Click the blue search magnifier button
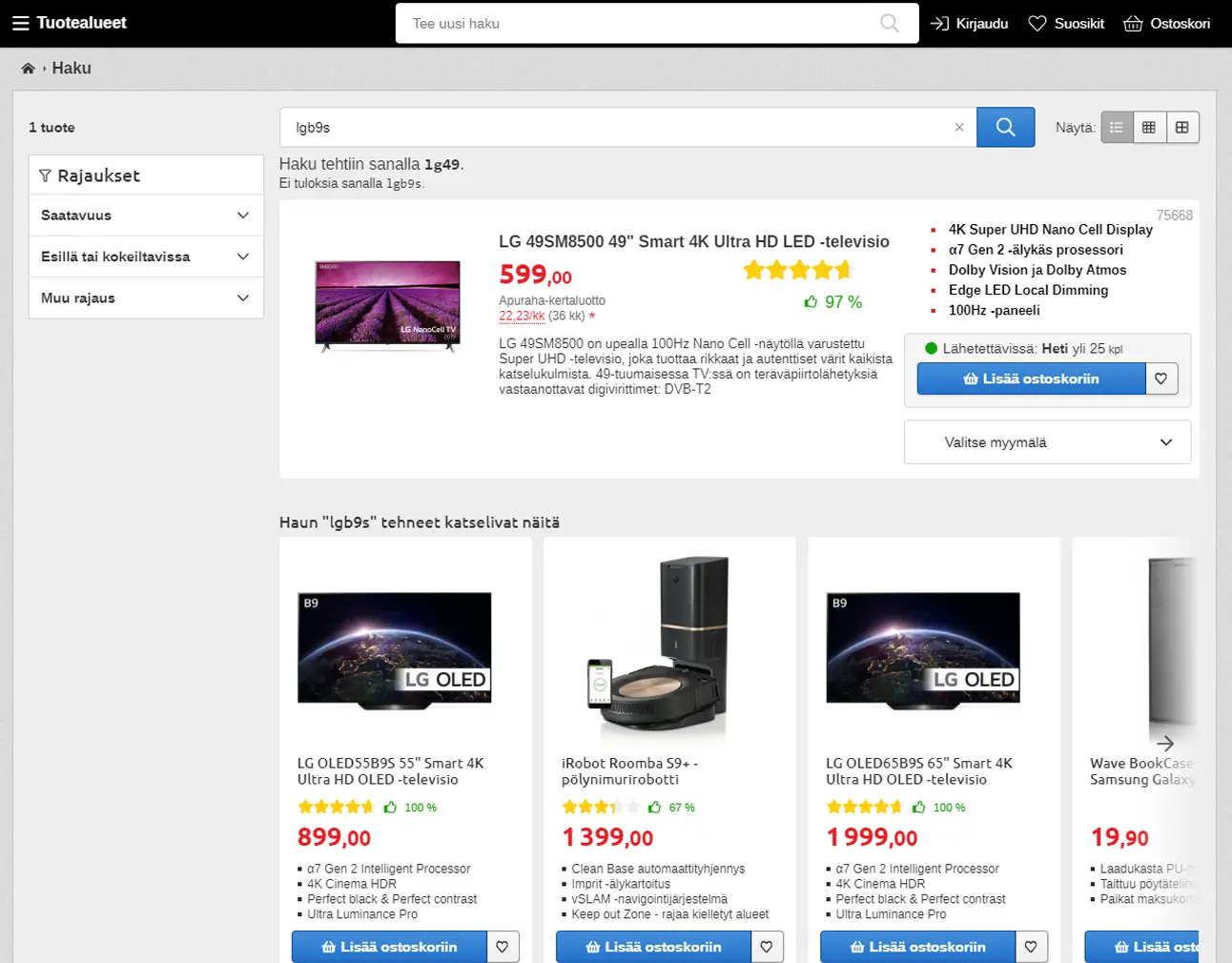Image resolution: width=1232 pixels, height=963 pixels. point(1005,128)
